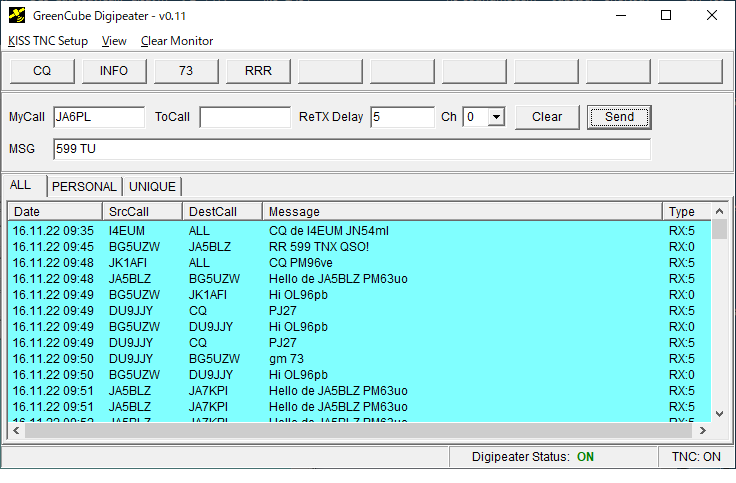Sort by the SrcCall column header
This screenshot has height=483, width=736.
coord(142,212)
